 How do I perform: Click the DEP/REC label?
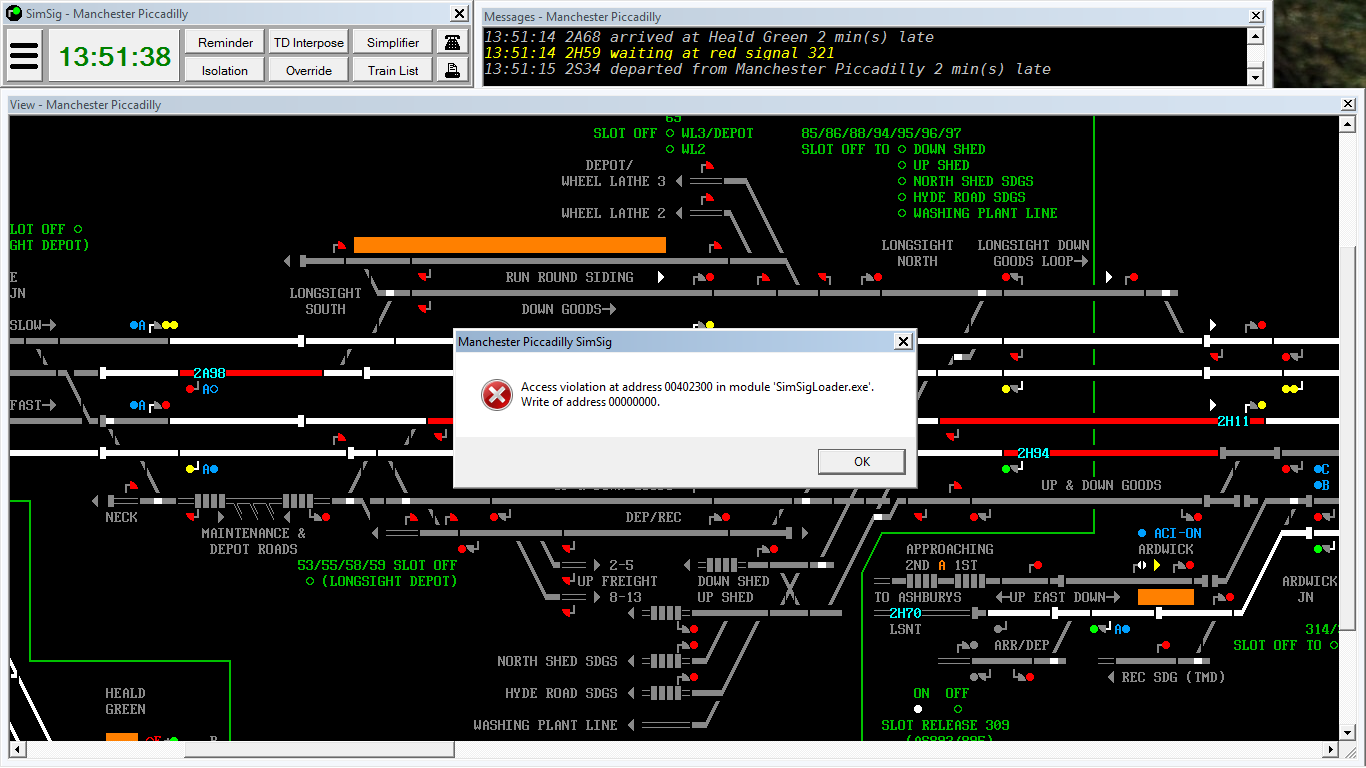(653, 517)
